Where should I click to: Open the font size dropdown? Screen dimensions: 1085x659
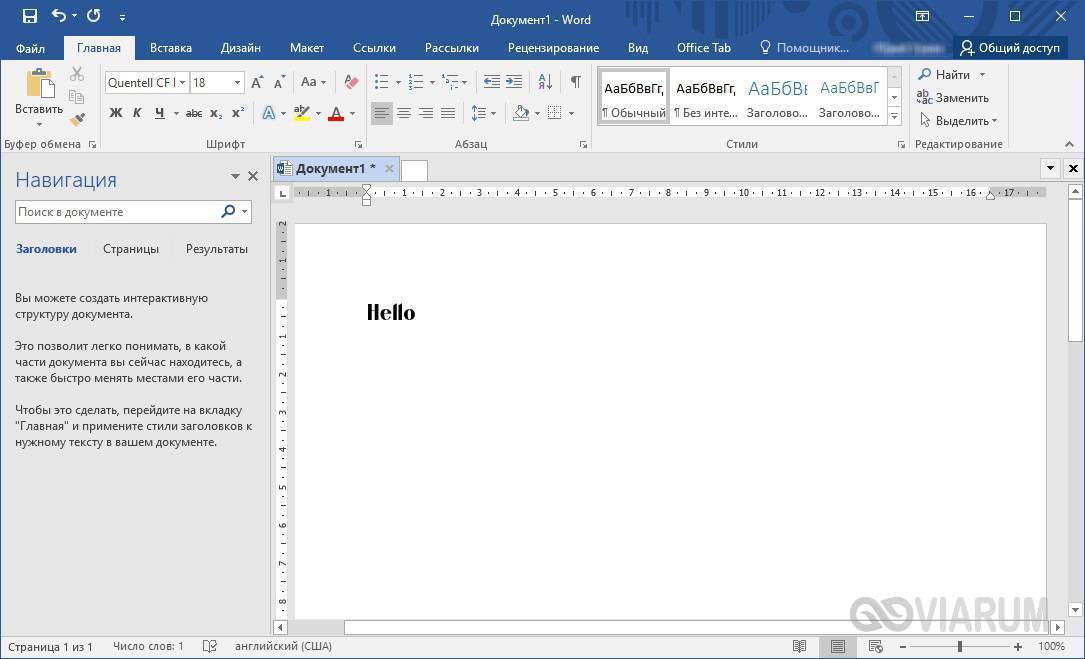(x=237, y=83)
